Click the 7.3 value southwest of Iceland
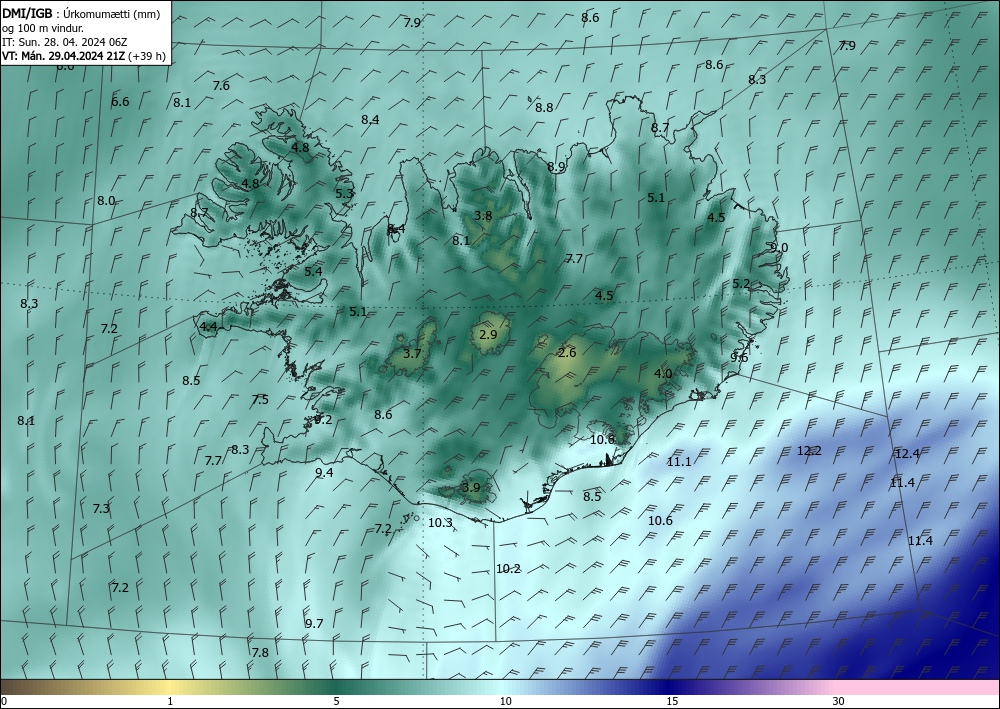The width and height of the screenshot is (1000, 709). point(101,509)
